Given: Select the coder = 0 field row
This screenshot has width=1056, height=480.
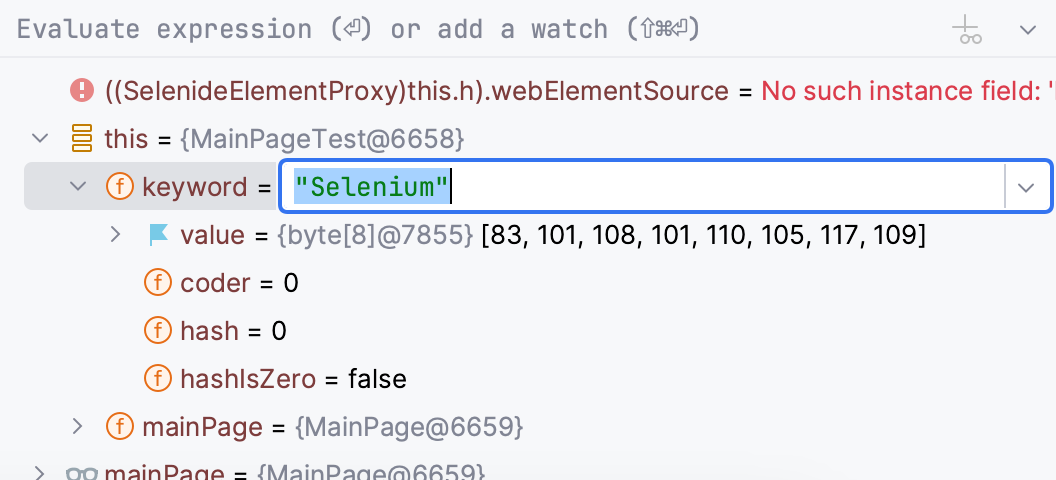Looking at the screenshot, I should pos(240,283).
